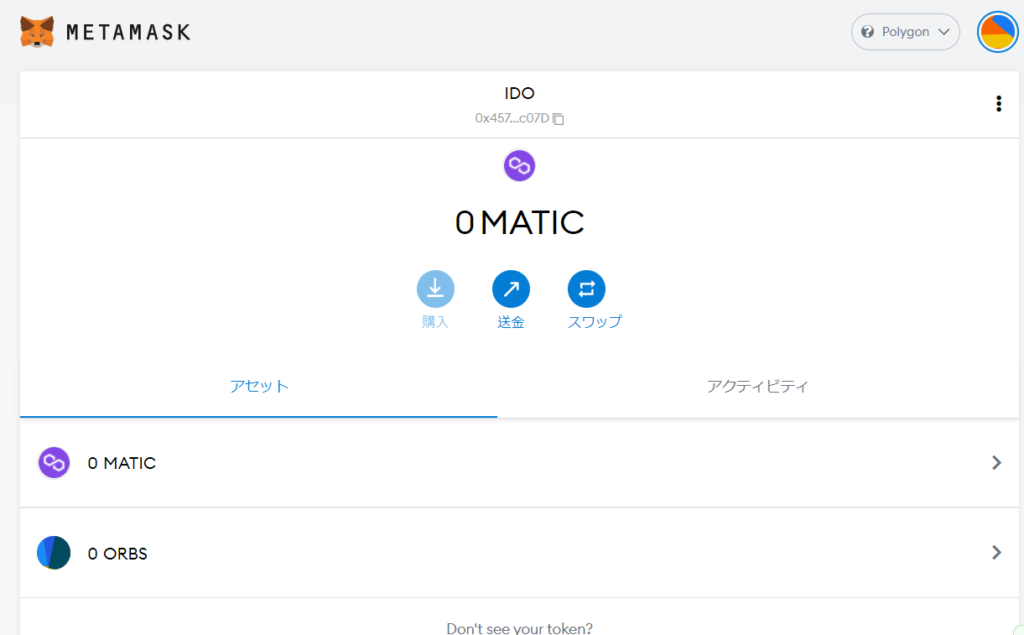This screenshot has width=1024, height=635.
Task: Click the MetaMask fox logo
Action: 37,32
